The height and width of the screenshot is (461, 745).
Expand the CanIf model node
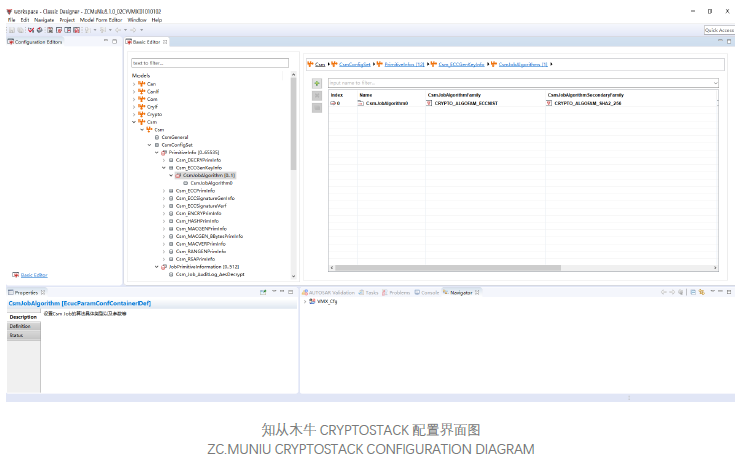pos(134,92)
